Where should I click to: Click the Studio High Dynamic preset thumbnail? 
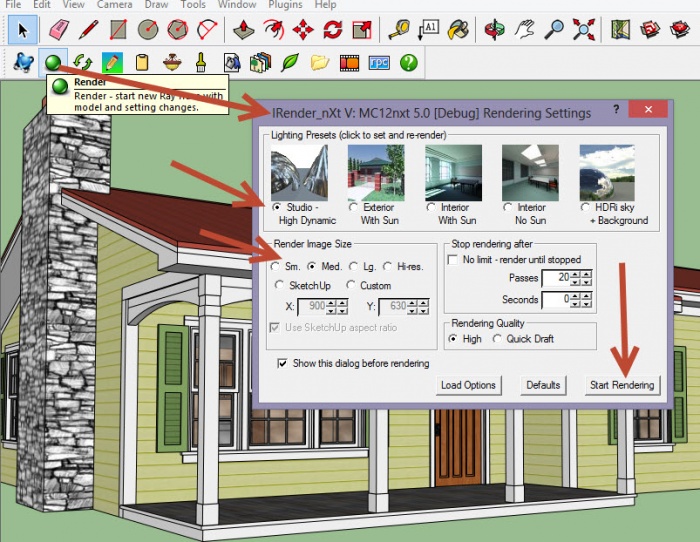coord(299,173)
